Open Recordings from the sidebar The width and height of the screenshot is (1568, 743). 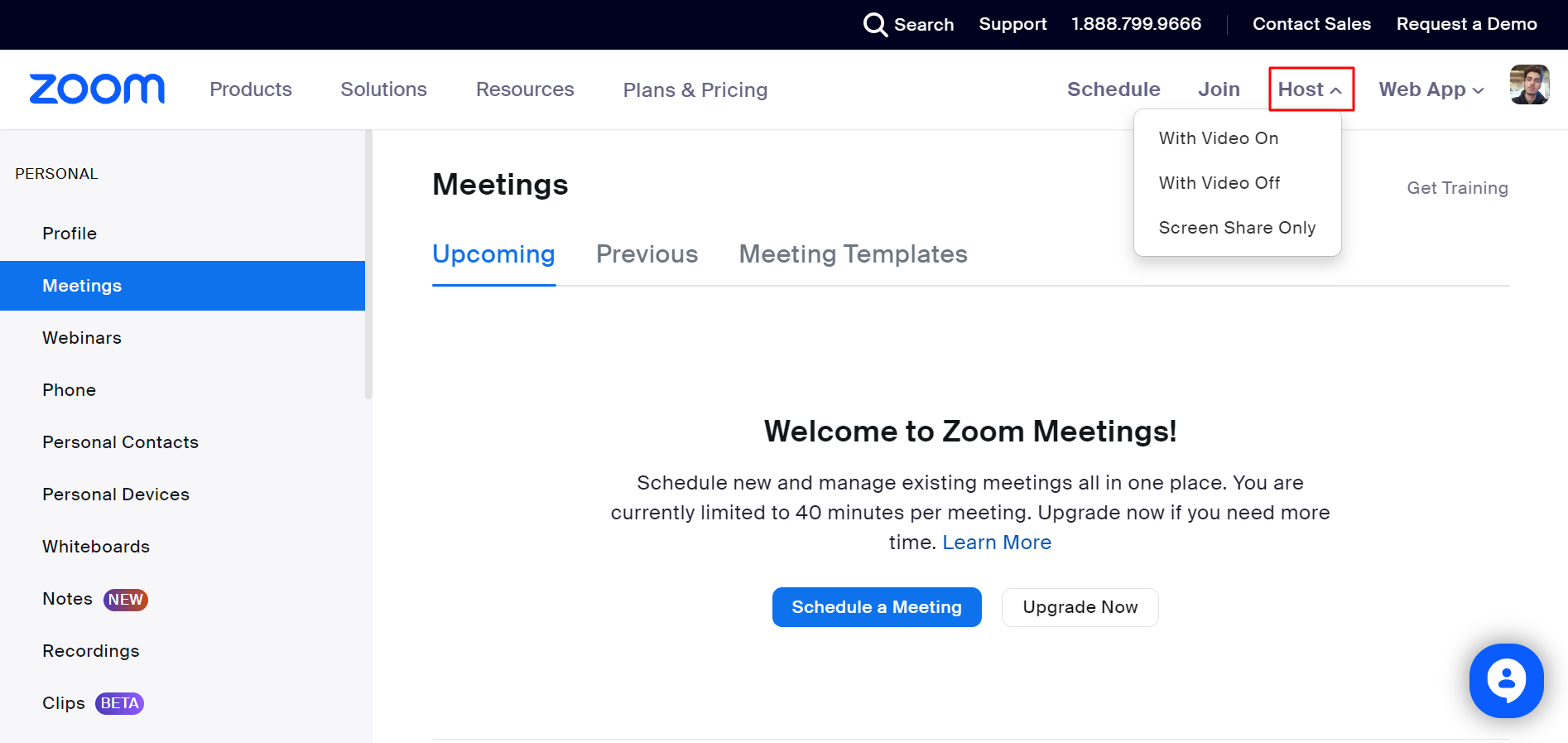point(91,651)
